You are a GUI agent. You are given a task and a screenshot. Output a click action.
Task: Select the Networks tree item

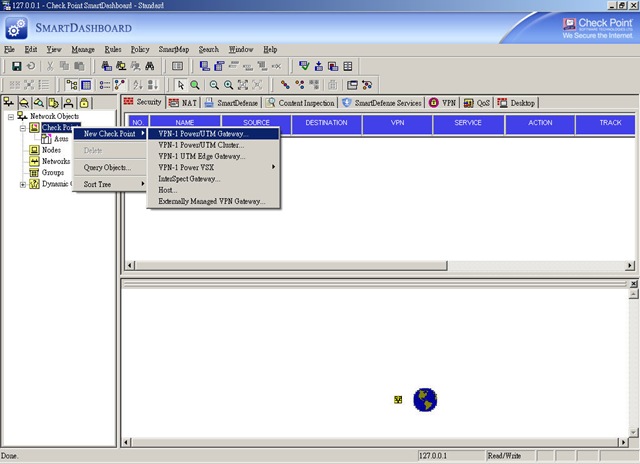pos(56,161)
